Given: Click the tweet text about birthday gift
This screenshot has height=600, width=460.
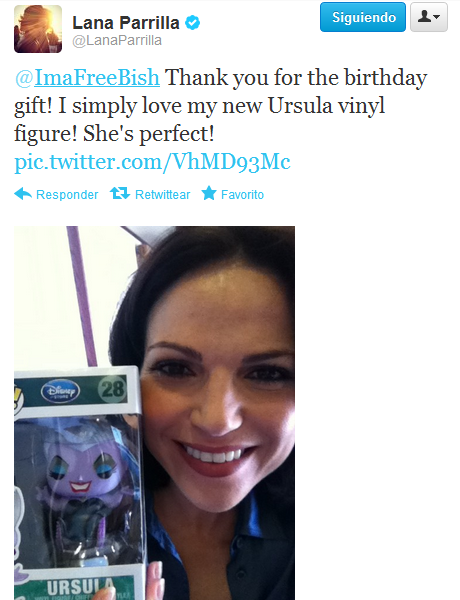Looking at the screenshot, I should (220, 105).
